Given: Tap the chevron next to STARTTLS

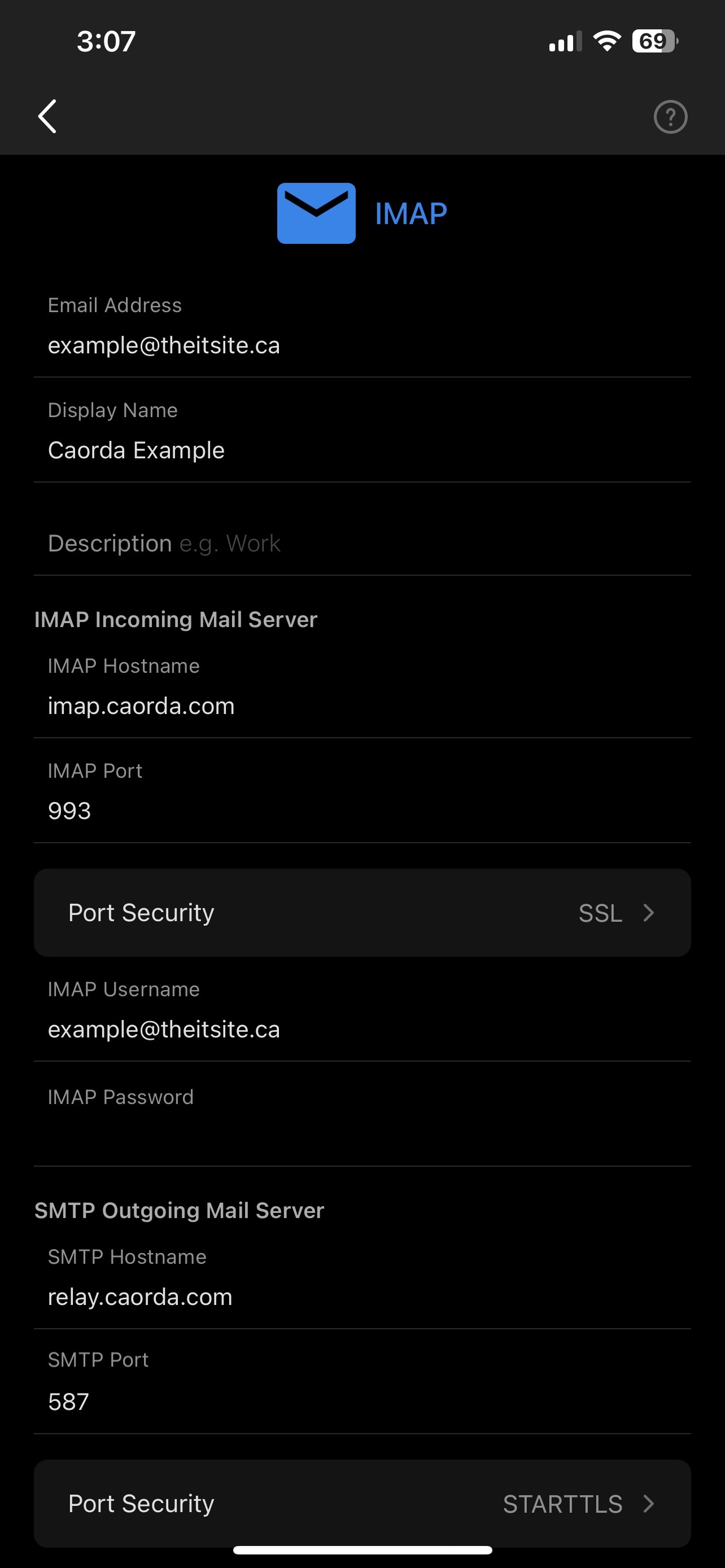Looking at the screenshot, I should point(648,1504).
